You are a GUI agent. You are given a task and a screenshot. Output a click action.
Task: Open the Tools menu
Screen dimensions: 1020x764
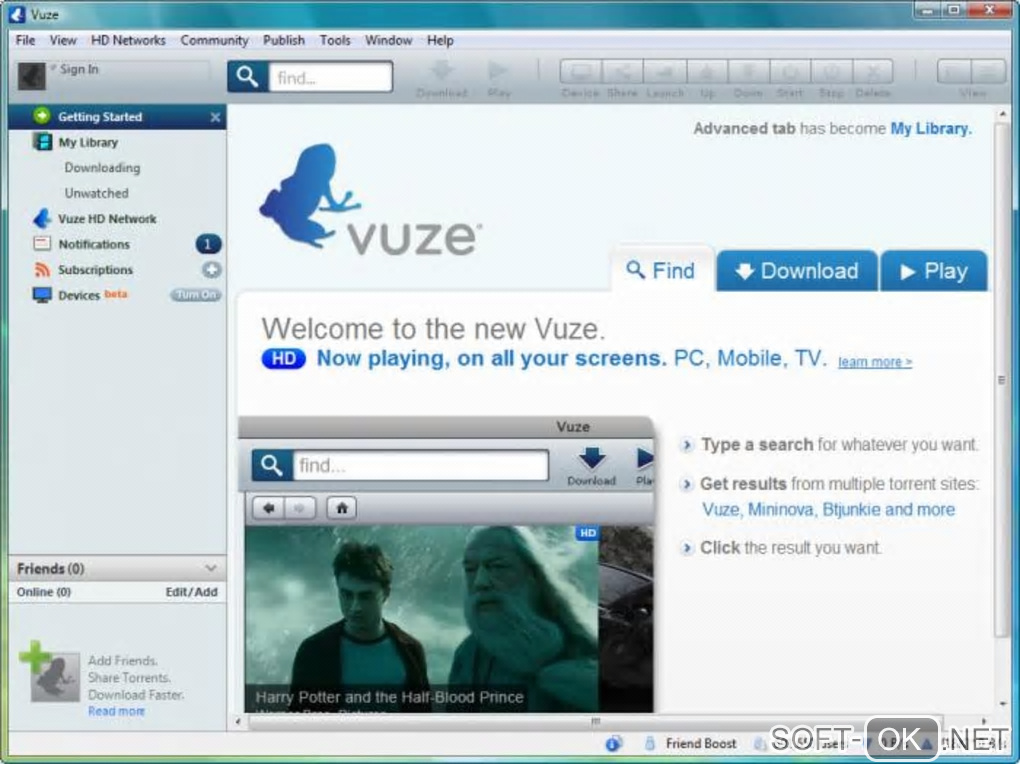[335, 40]
